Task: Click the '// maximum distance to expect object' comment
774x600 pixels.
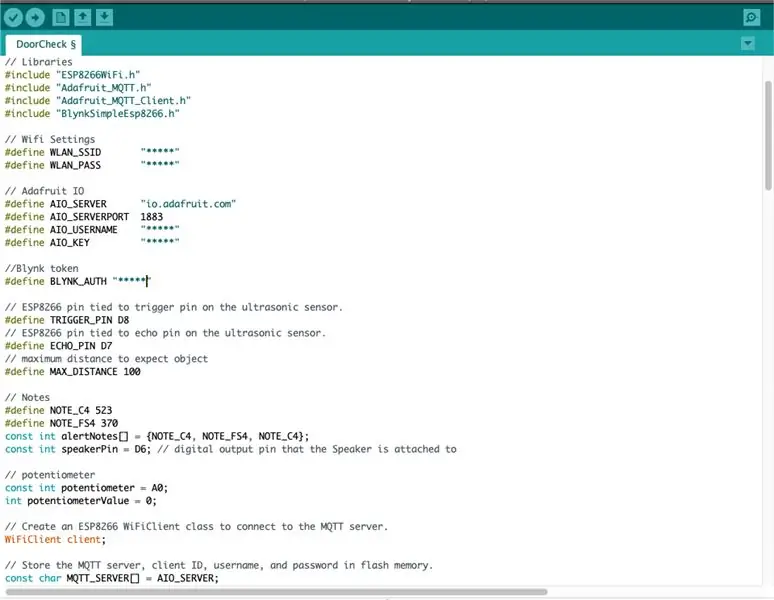Action: [106, 359]
